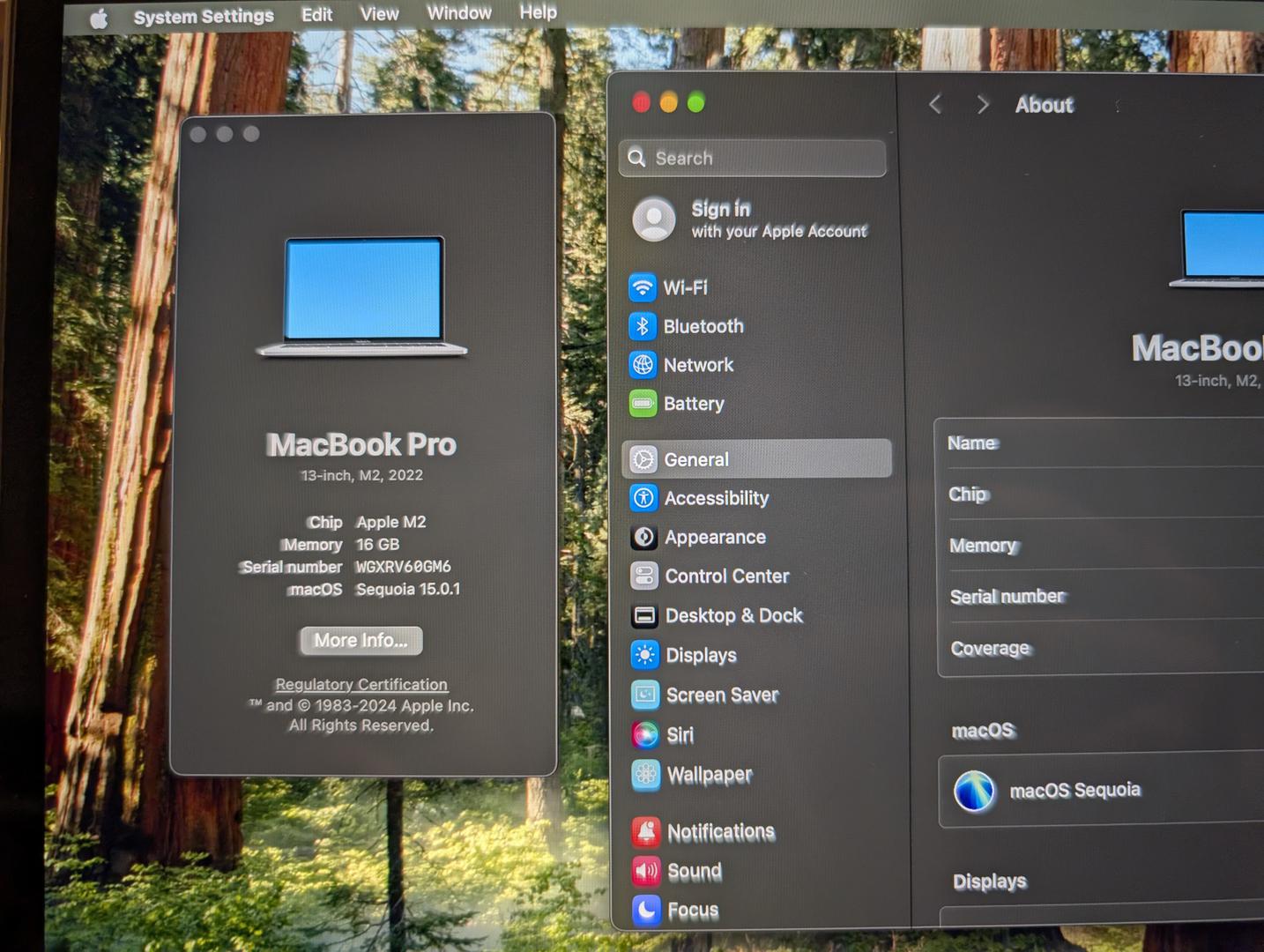The width and height of the screenshot is (1264, 952).
Task: Open the System Settings menu
Action: [204, 16]
